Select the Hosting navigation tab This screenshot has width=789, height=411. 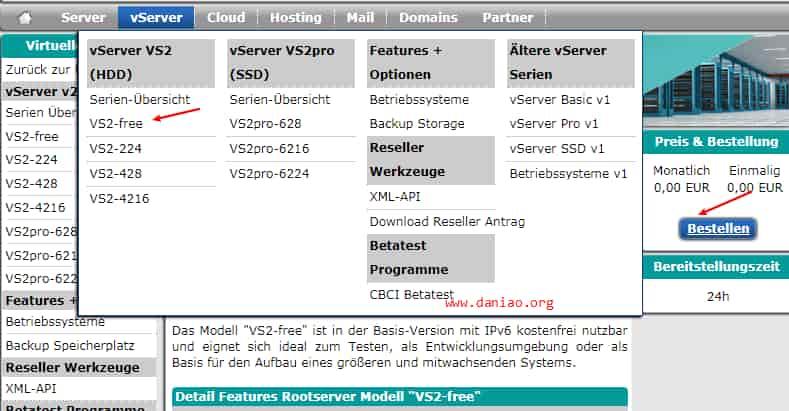point(296,17)
